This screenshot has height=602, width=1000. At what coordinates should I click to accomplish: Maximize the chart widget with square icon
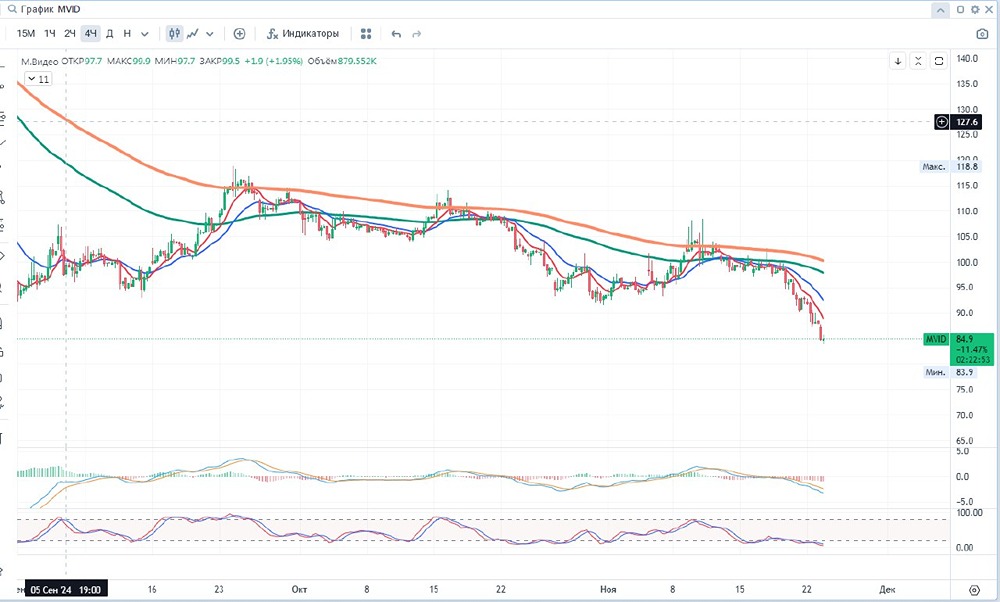point(960,10)
